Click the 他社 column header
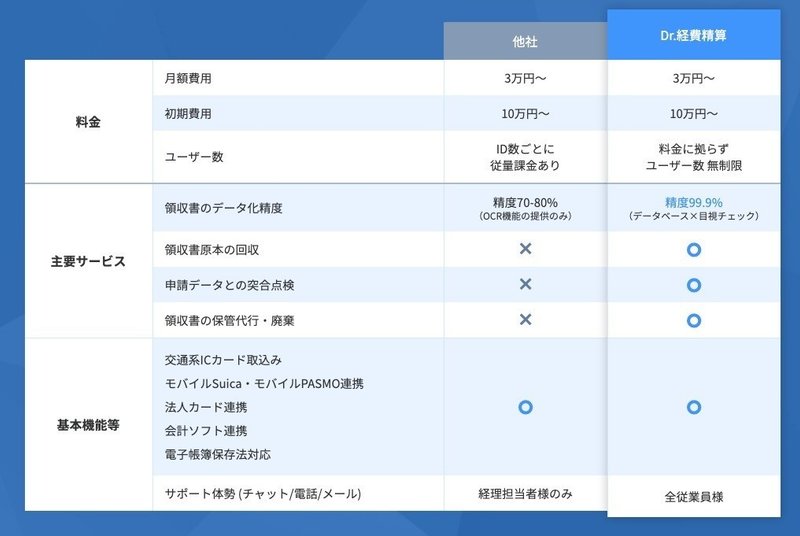 [525, 41]
